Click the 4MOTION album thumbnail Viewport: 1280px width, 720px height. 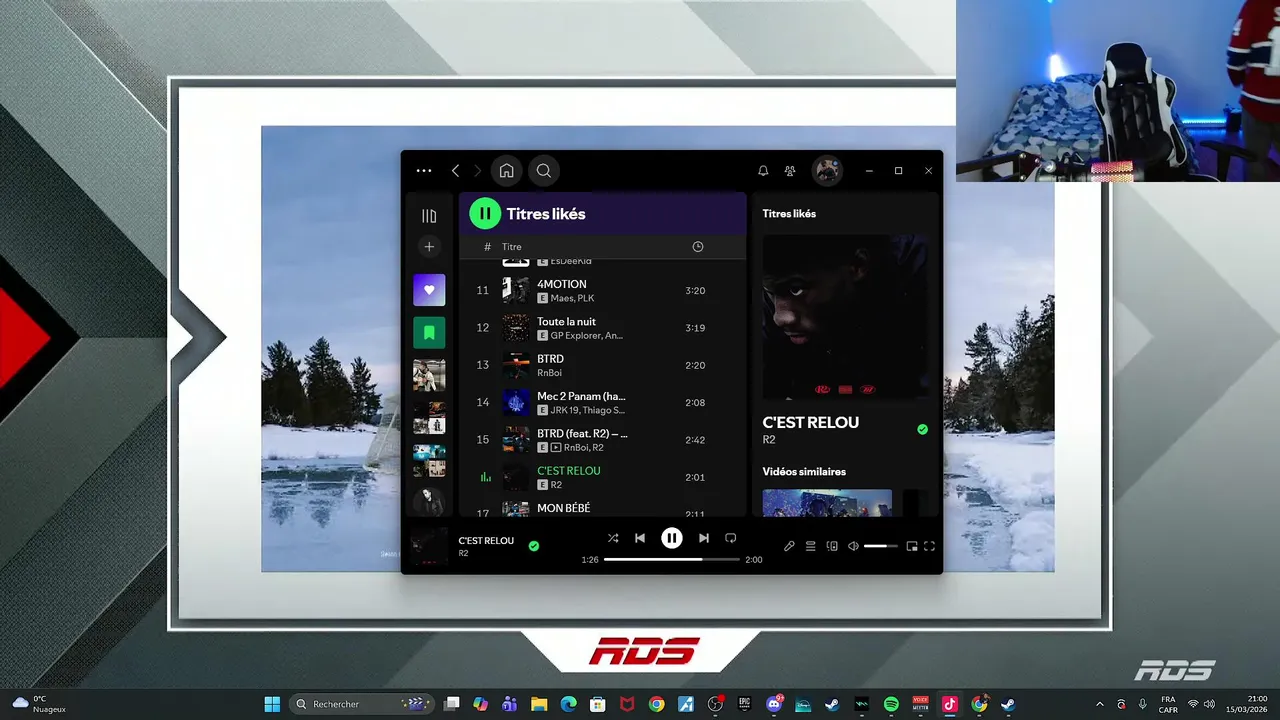(515, 290)
